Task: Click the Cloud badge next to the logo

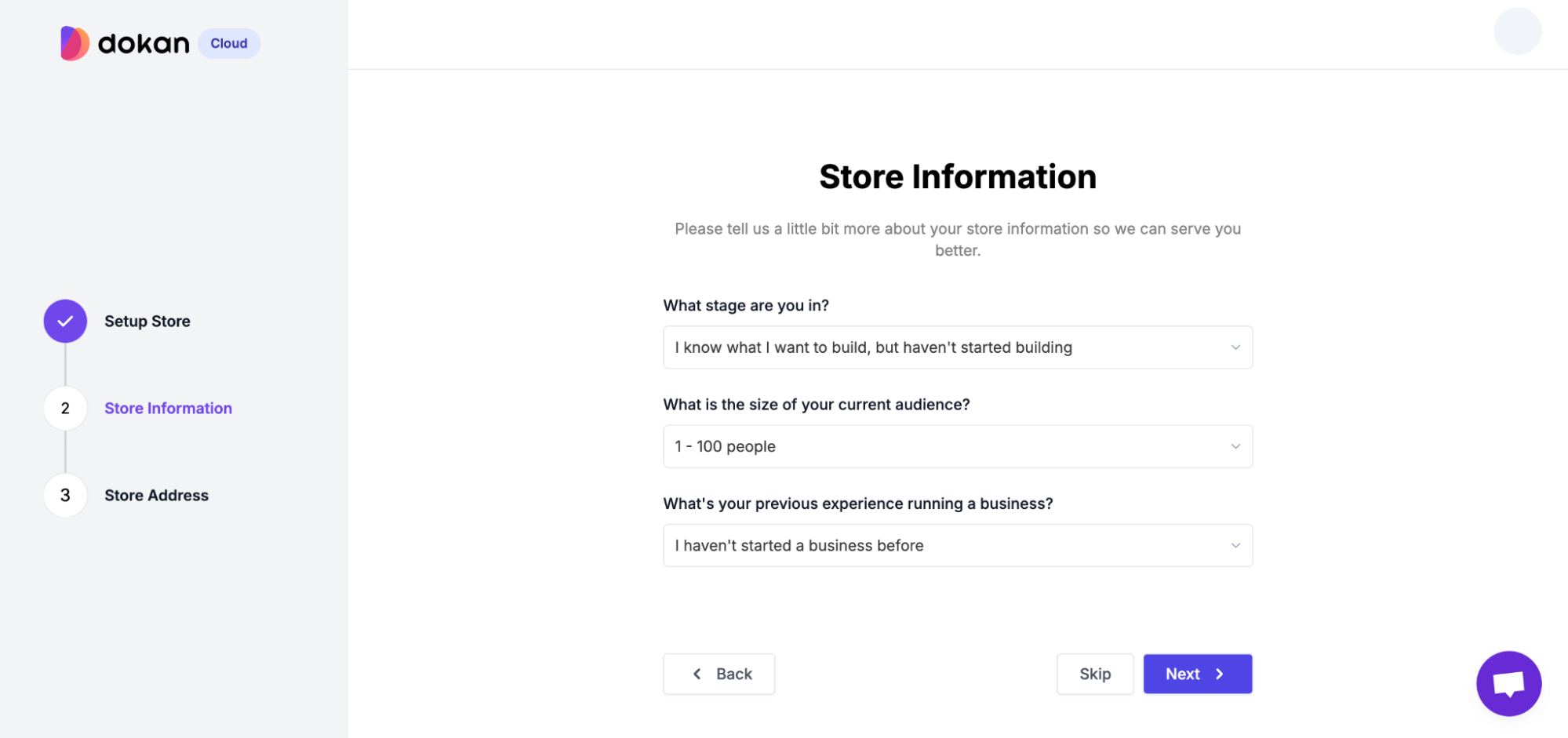Action: pos(229,43)
